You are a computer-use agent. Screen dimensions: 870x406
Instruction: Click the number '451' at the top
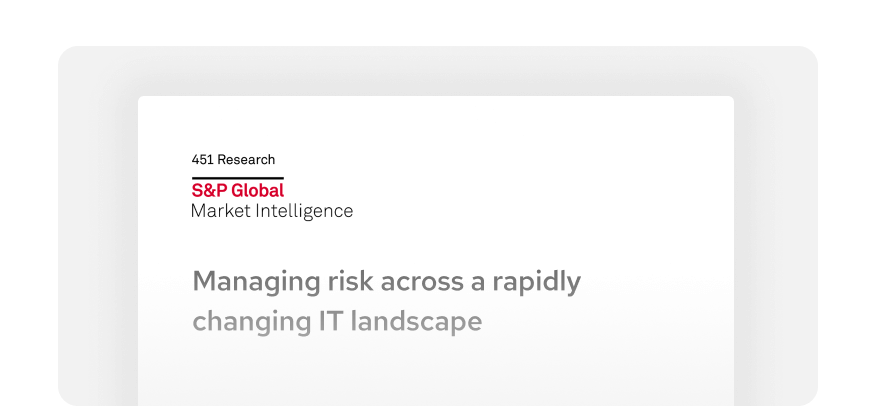(x=202, y=159)
